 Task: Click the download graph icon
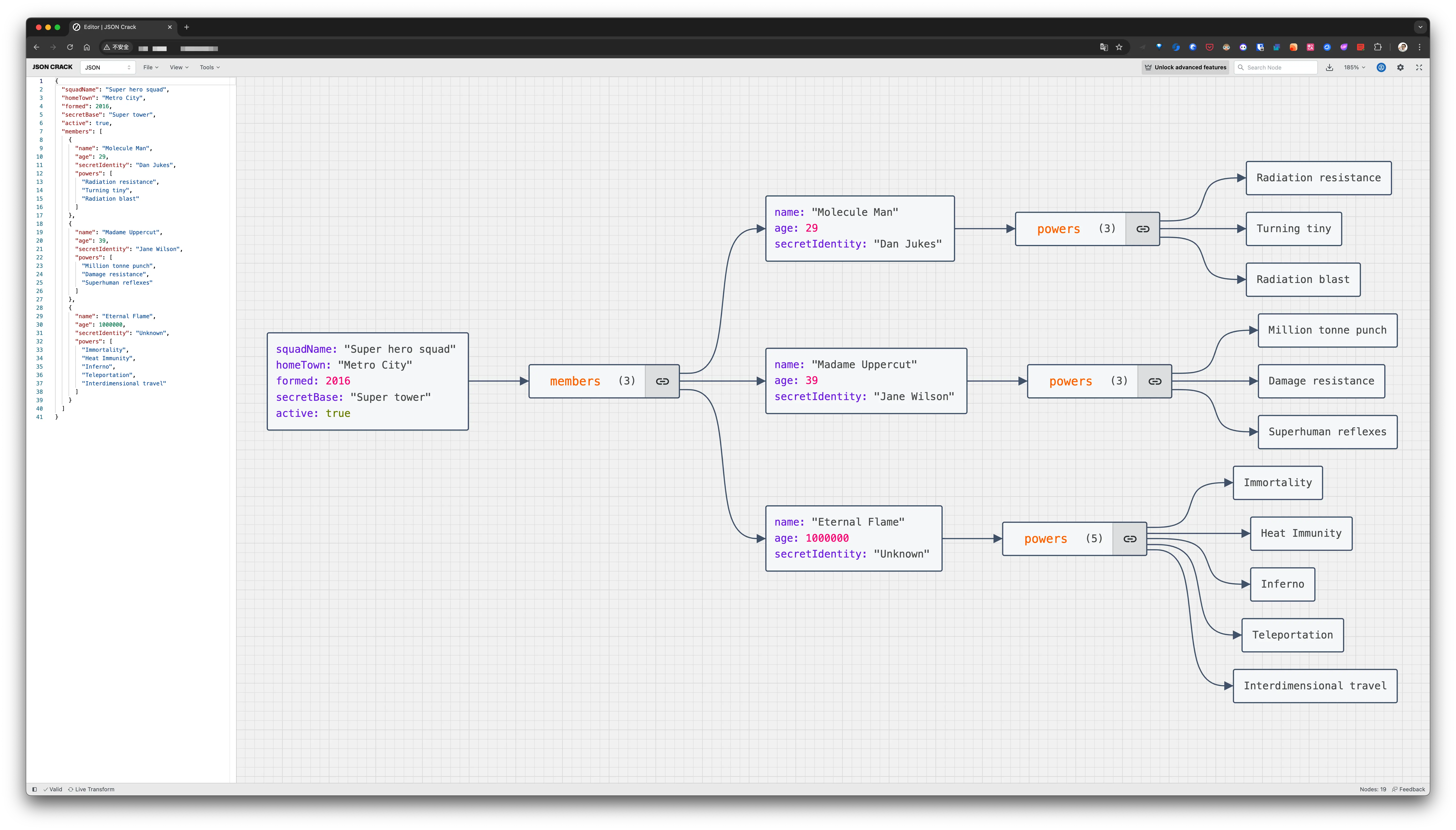point(1330,67)
